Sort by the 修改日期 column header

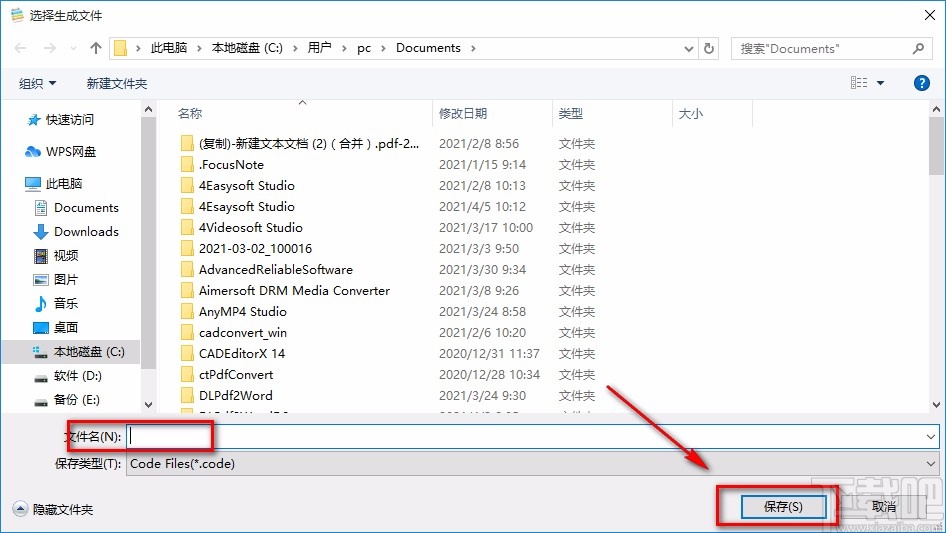463,113
